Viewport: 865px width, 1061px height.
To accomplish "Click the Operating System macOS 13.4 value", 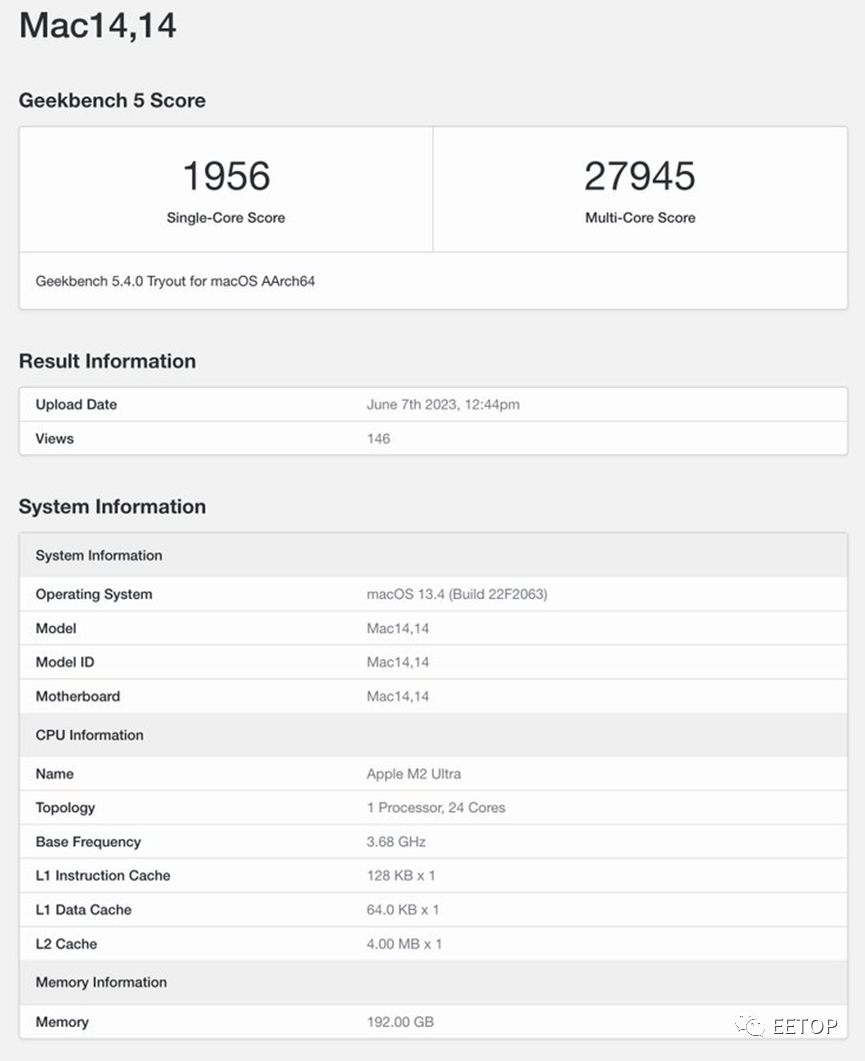I will pyautogui.click(x=457, y=594).
